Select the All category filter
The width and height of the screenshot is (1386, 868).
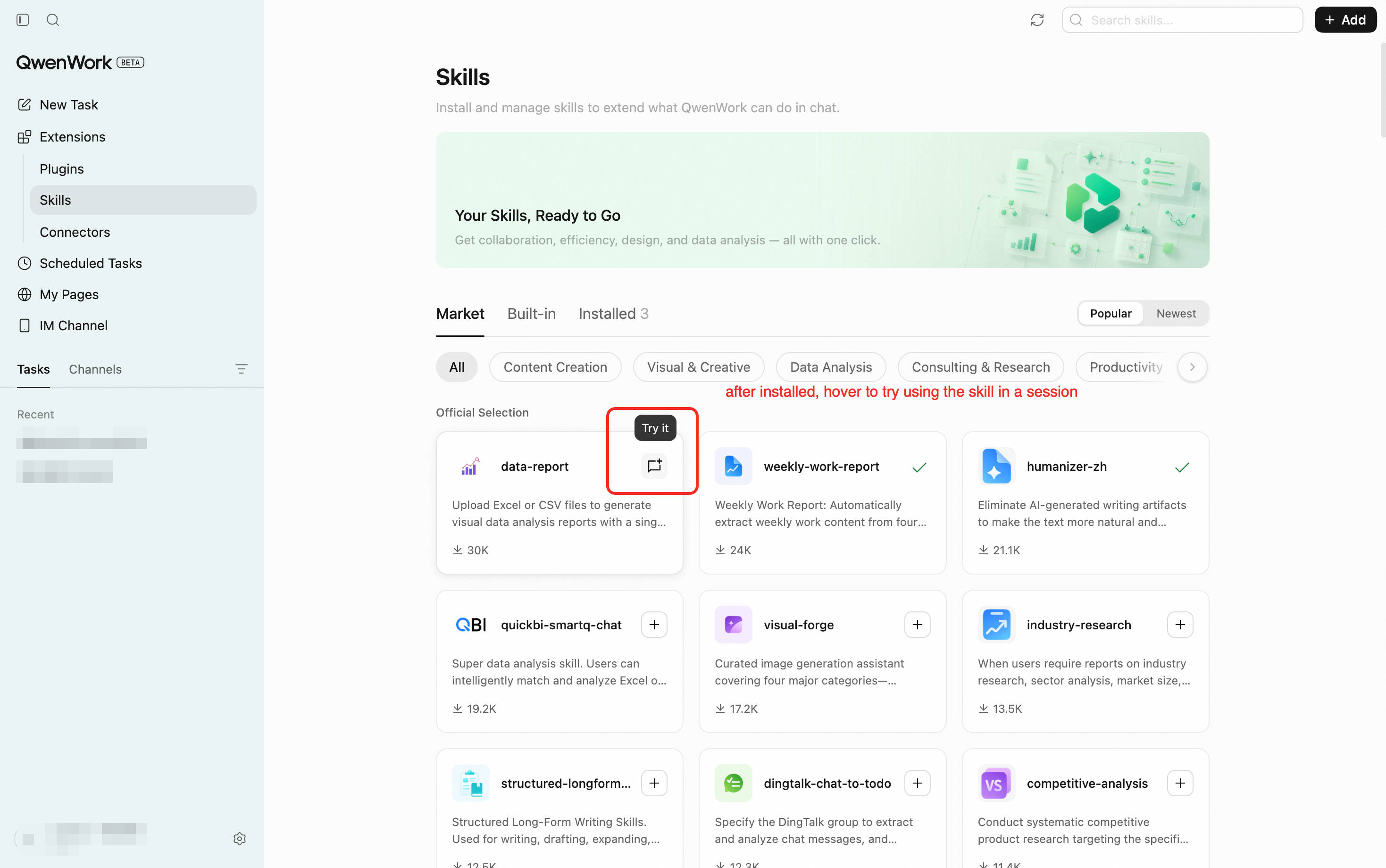457,367
